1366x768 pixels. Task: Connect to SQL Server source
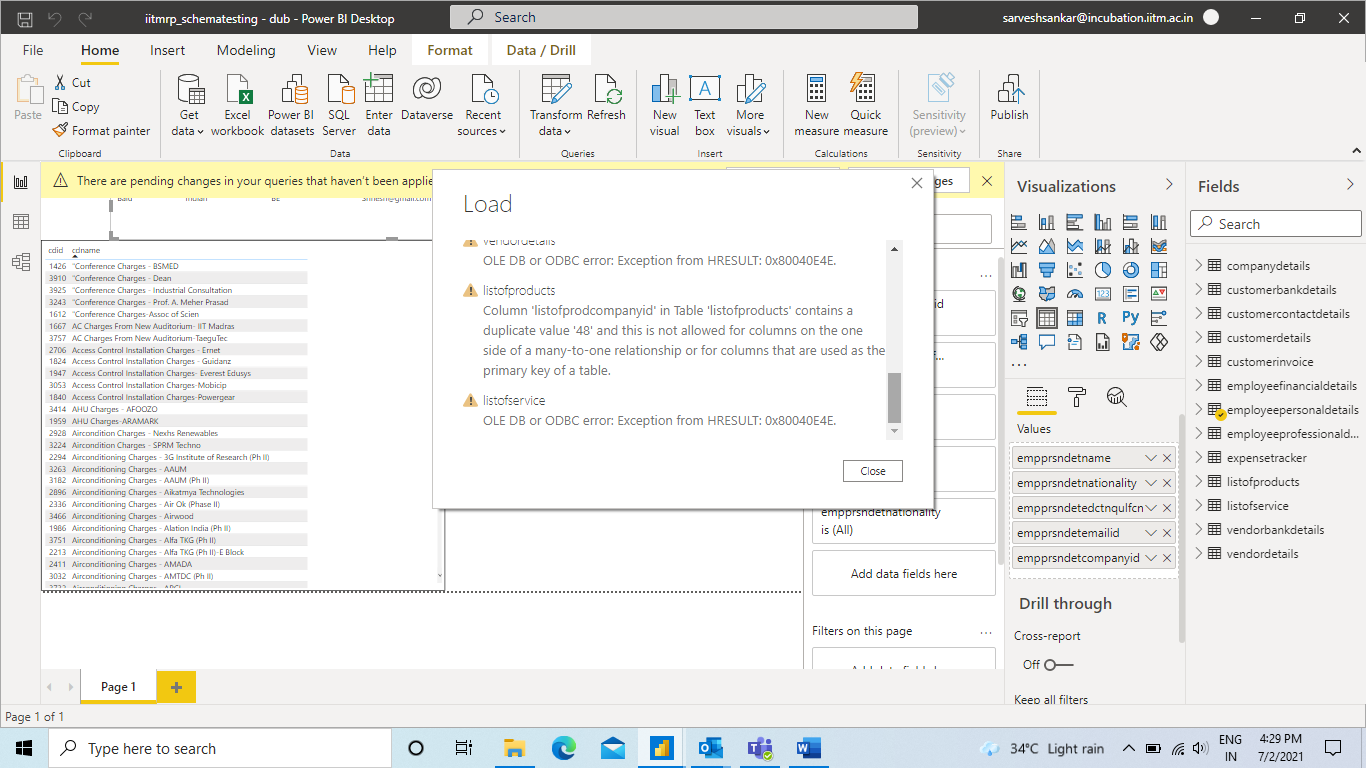pyautogui.click(x=339, y=105)
